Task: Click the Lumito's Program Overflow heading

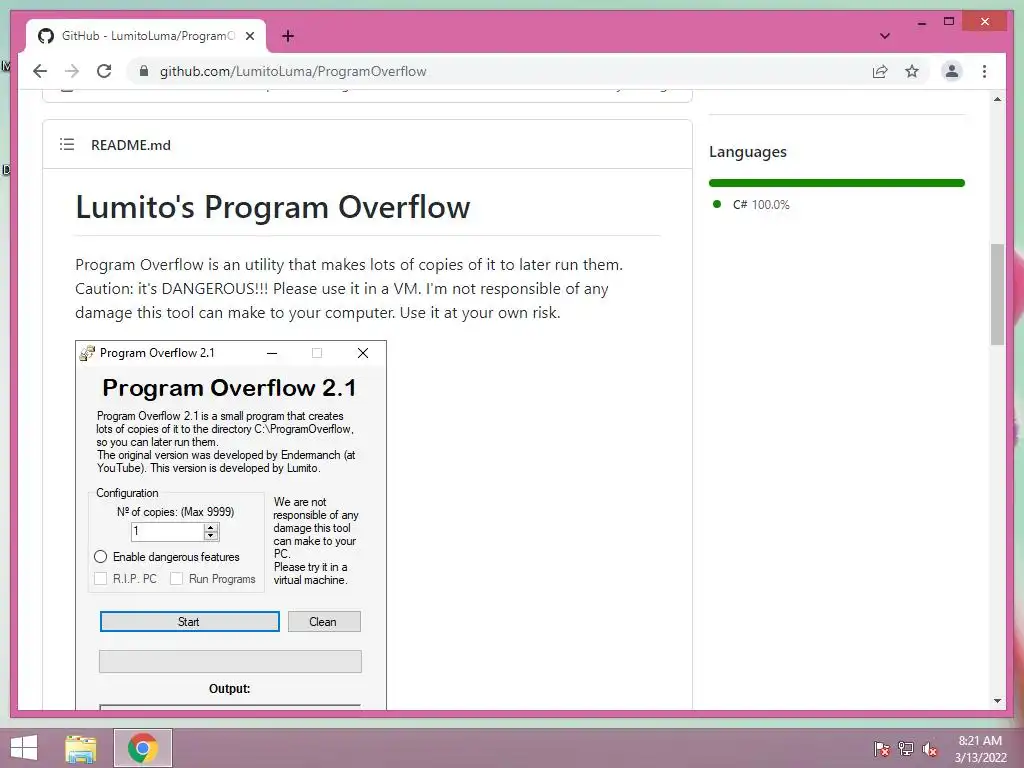Action: pos(273,207)
